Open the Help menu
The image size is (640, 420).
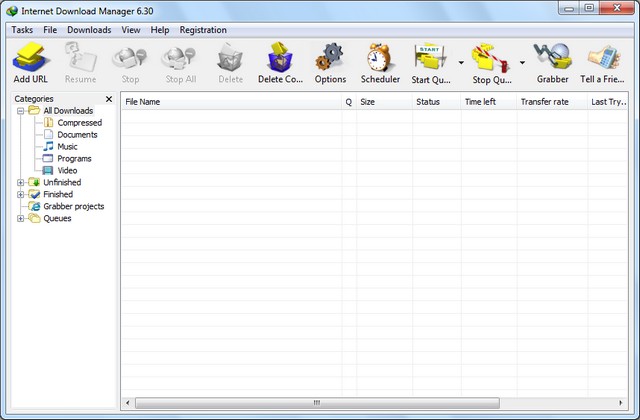click(x=160, y=30)
